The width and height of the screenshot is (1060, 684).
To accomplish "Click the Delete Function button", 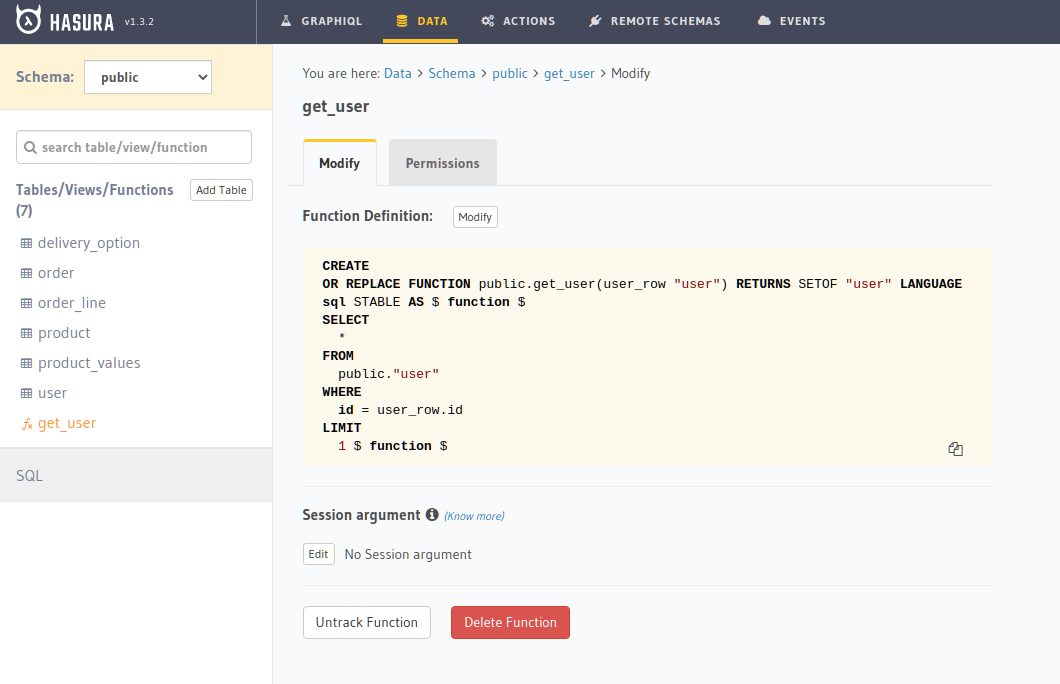I will 510,622.
